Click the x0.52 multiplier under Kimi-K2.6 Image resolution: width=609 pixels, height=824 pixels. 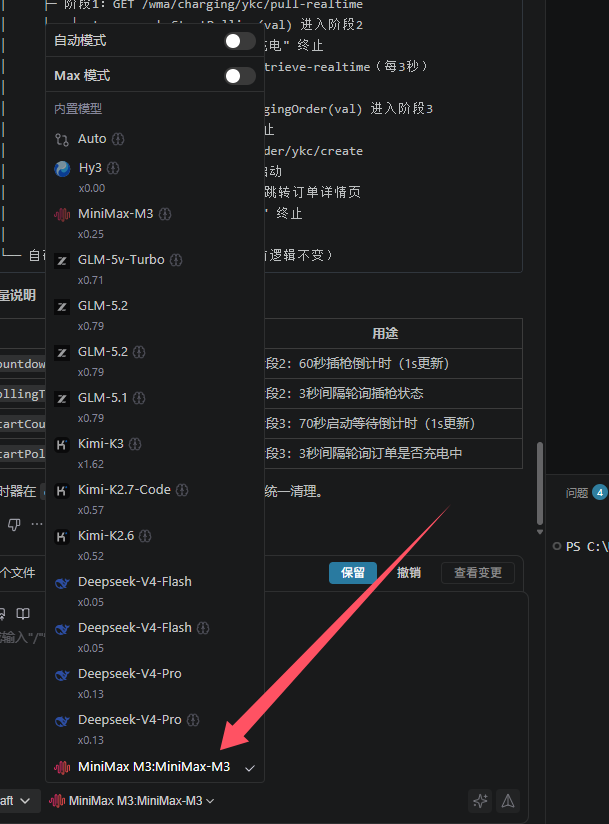click(90, 556)
